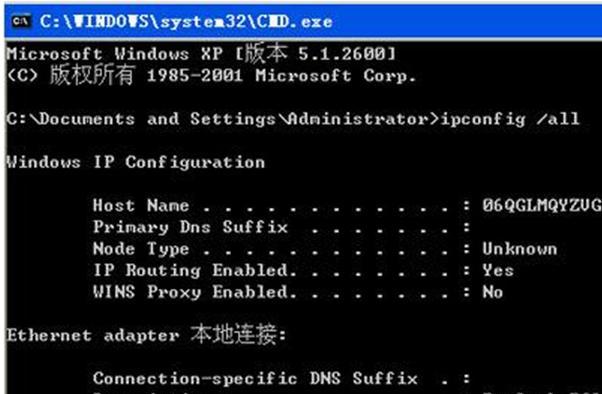Select the host name value 06QGLMQYZUG
The image size is (602, 394).
point(542,205)
